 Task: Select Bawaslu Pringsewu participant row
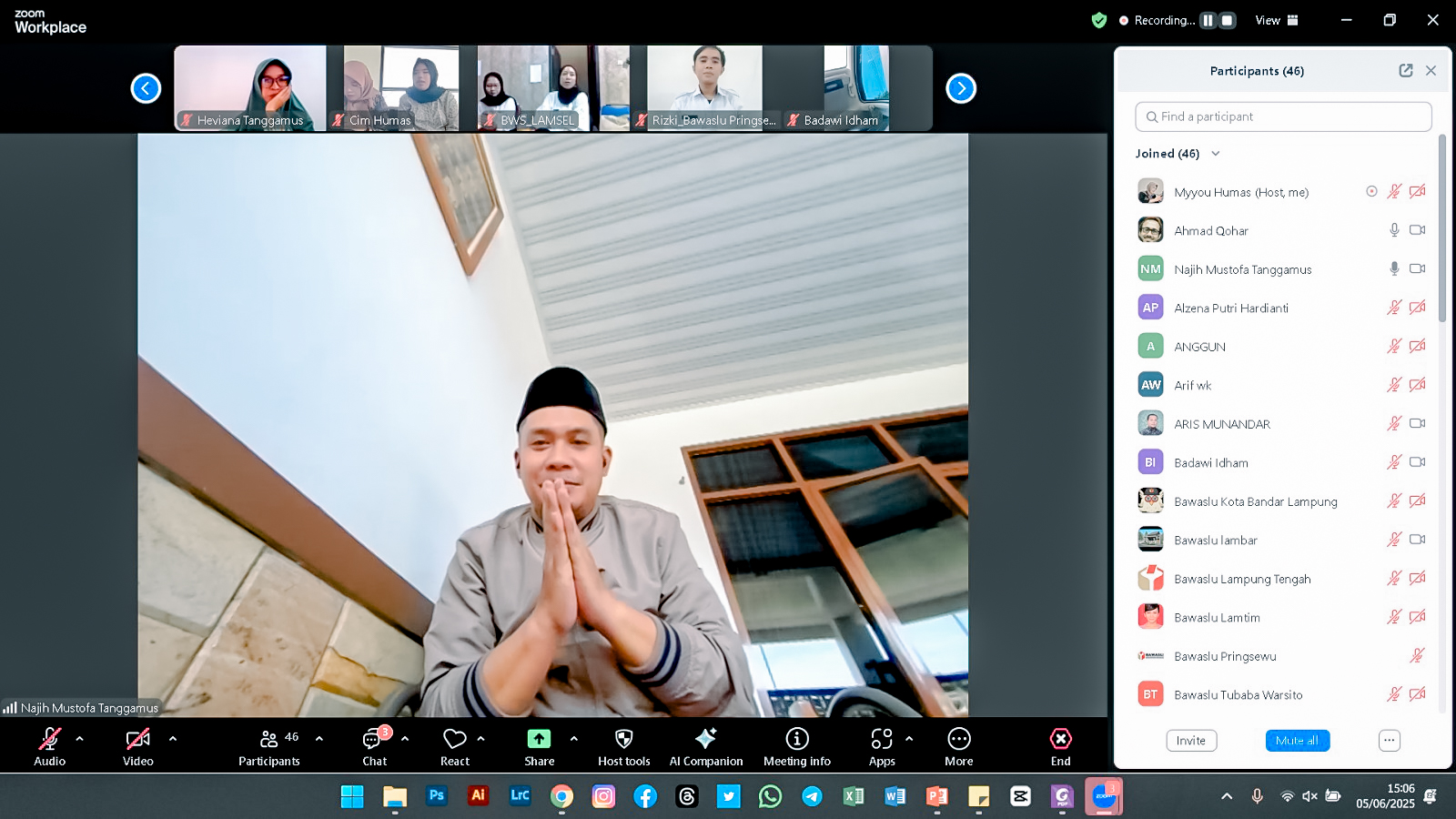click(1281, 656)
